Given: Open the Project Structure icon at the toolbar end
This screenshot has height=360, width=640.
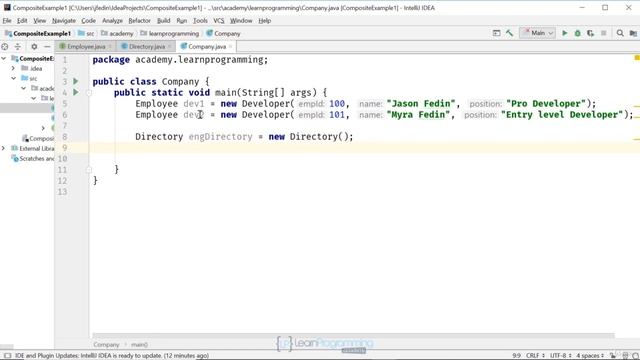Looking at the screenshot, I should tap(633, 33).
